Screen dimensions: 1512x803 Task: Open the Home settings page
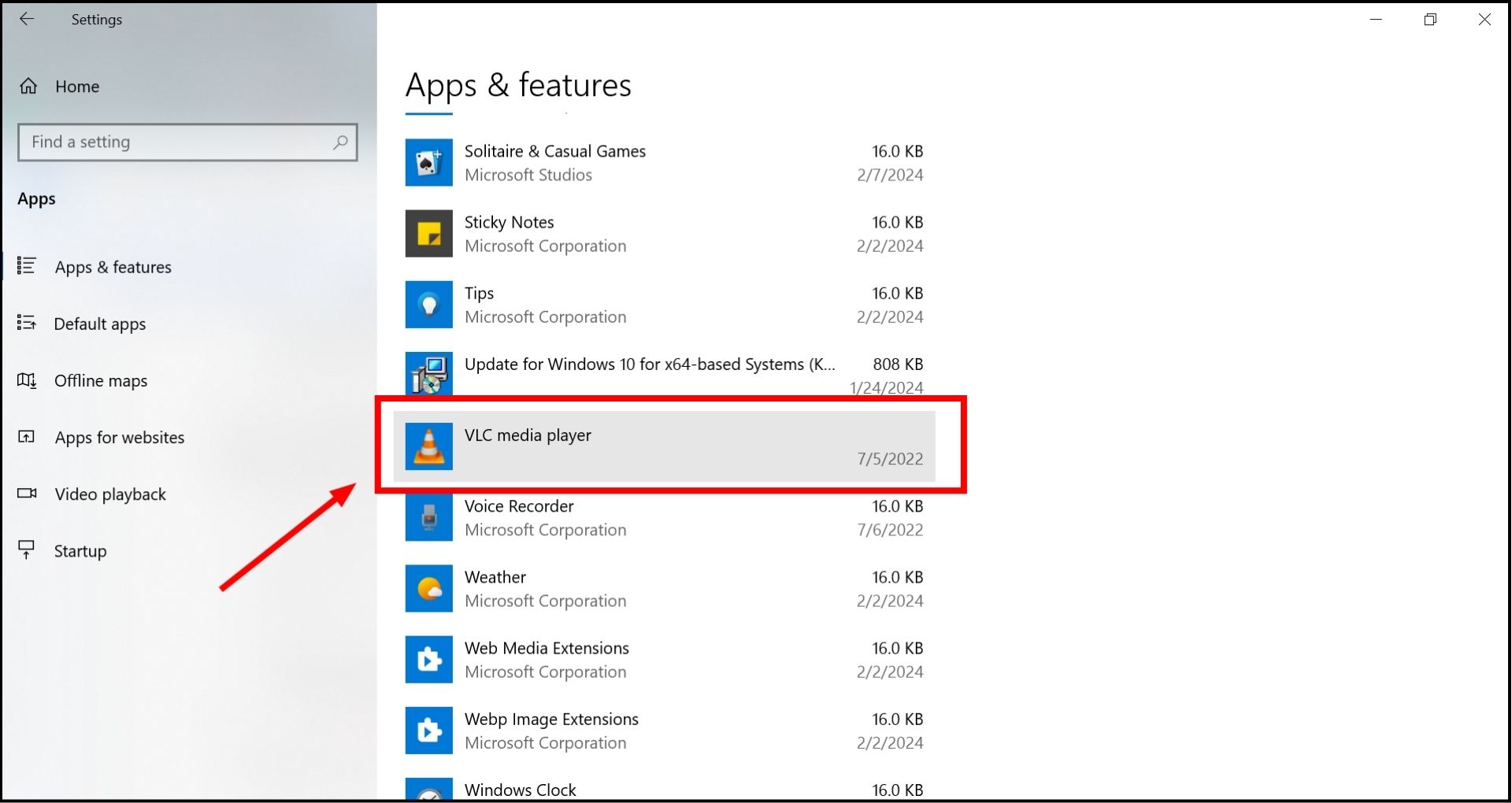(x=76, y=87)
